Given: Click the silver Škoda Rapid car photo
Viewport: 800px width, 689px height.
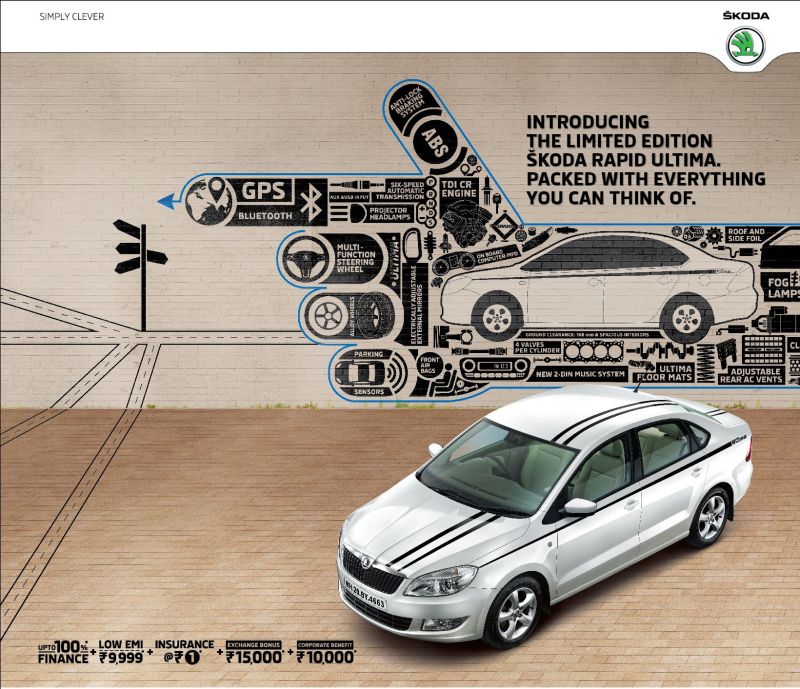Looking at the screenshot, I should tap(538, 510).
